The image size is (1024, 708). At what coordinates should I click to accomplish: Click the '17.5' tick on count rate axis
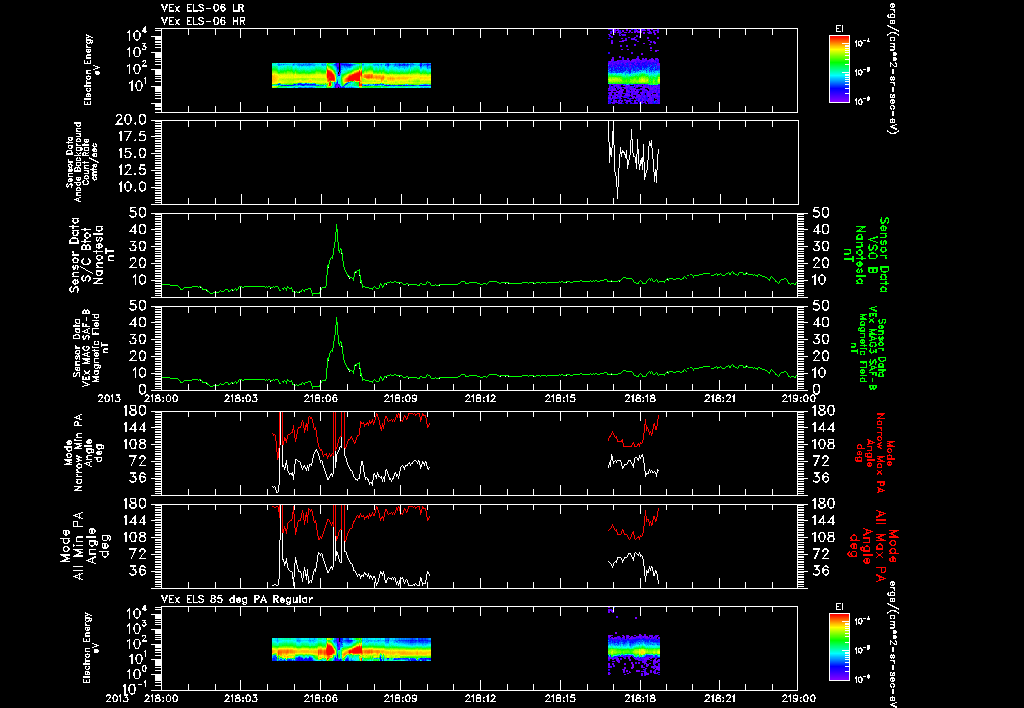131,137
